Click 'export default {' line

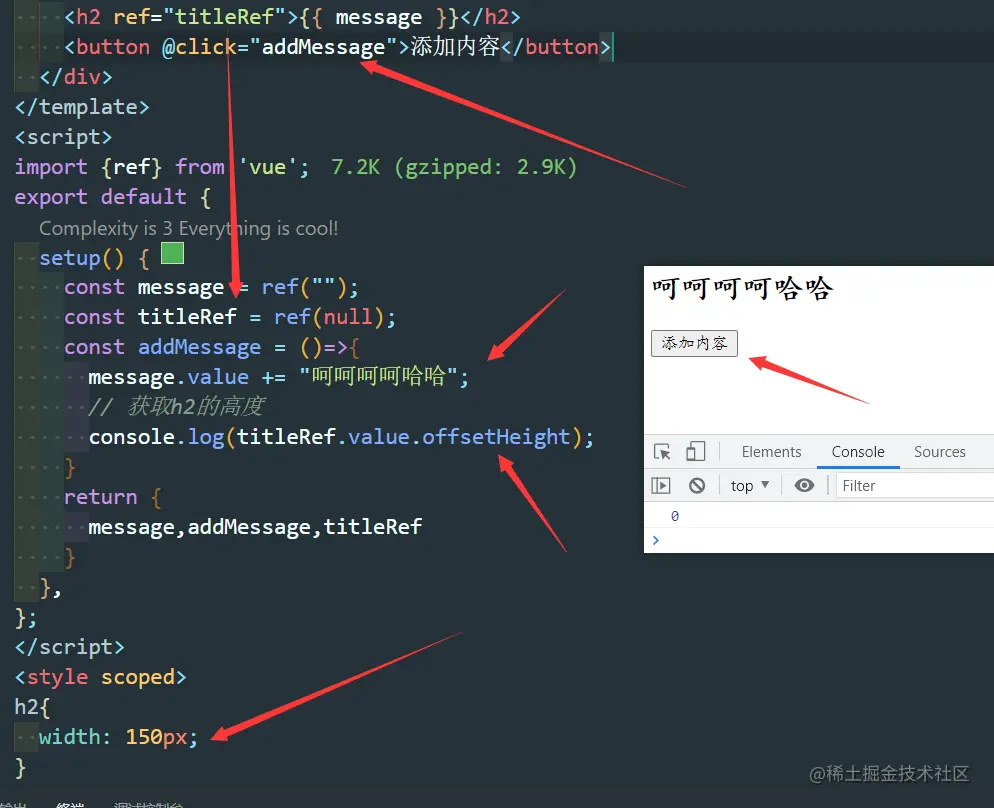[x=112, y=197]
